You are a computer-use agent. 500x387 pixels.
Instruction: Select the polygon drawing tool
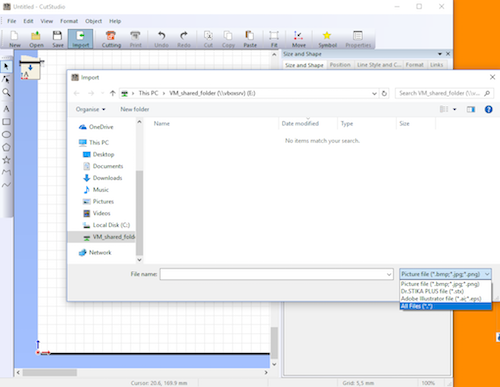(x=6, y=147)
